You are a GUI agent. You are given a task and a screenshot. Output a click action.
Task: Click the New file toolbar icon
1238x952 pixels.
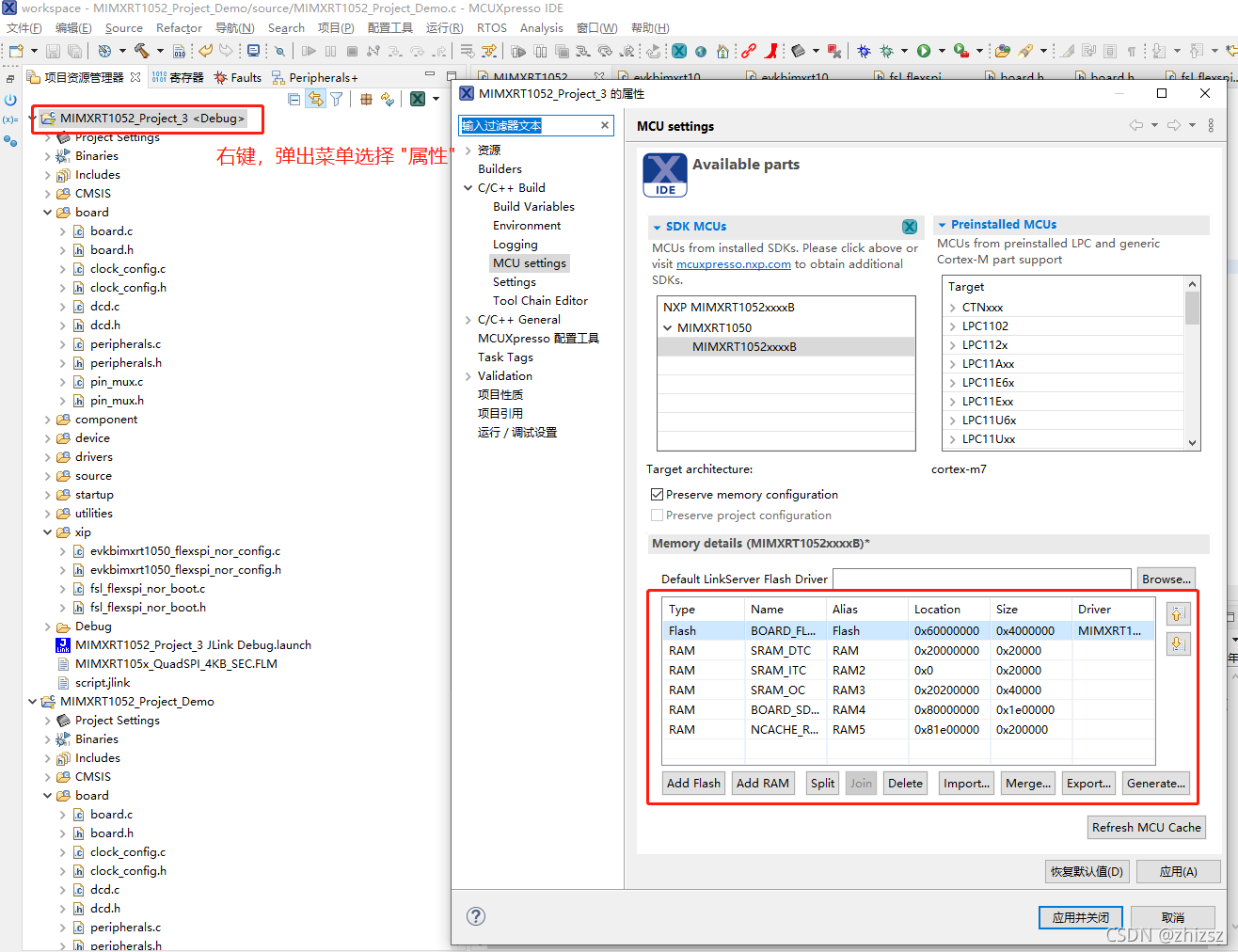[16, 51]
